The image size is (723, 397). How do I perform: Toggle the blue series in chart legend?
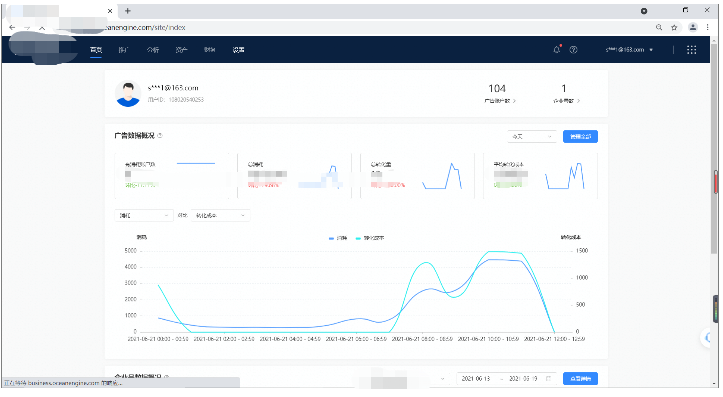point(338,238)
